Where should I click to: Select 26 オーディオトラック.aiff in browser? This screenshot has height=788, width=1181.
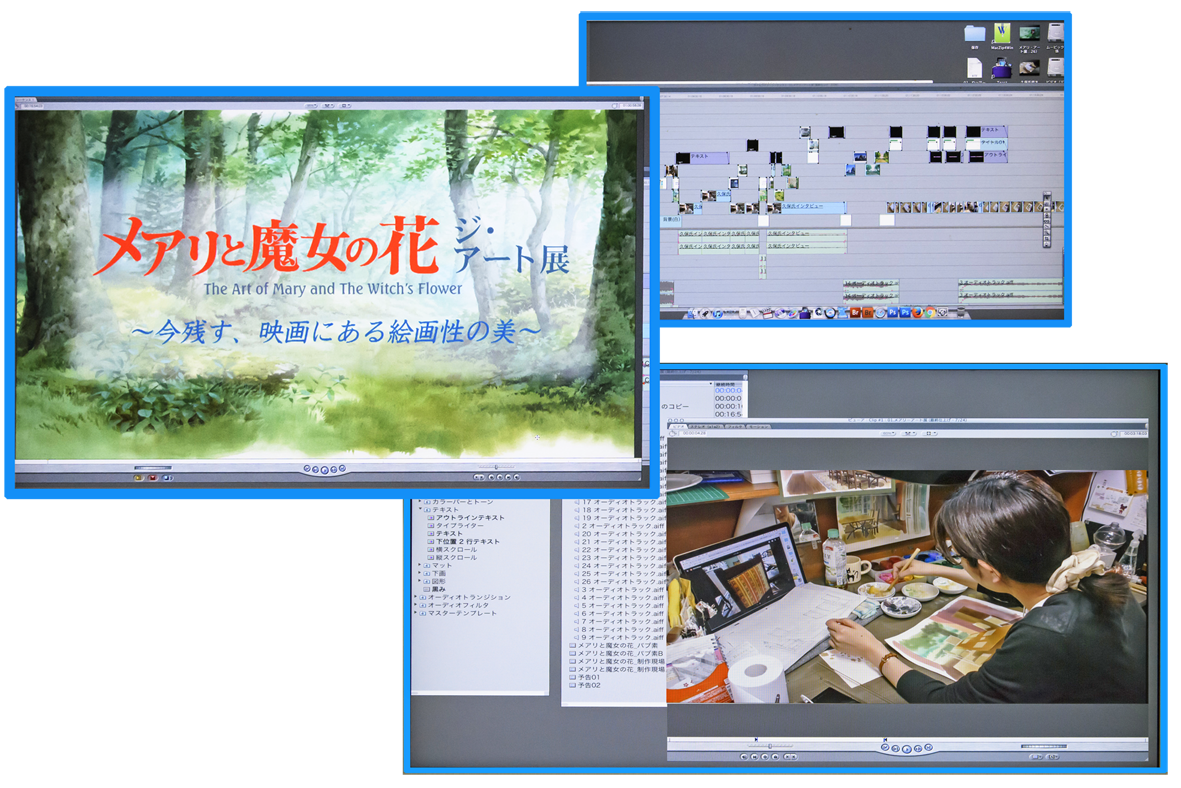tap(619, 582)
